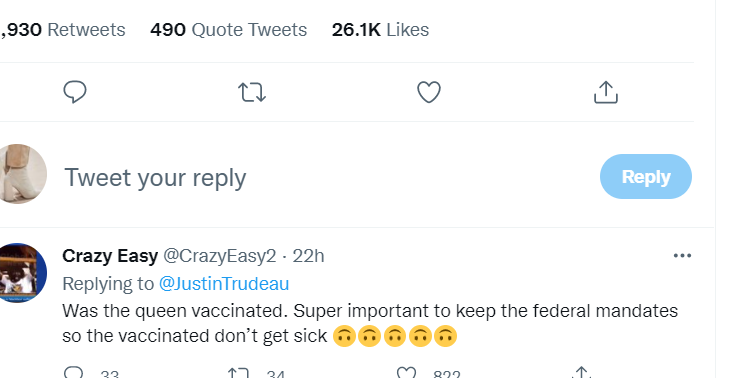Retweet Crazy Easy's reply

pyautogui.click(x=238, y=373)
